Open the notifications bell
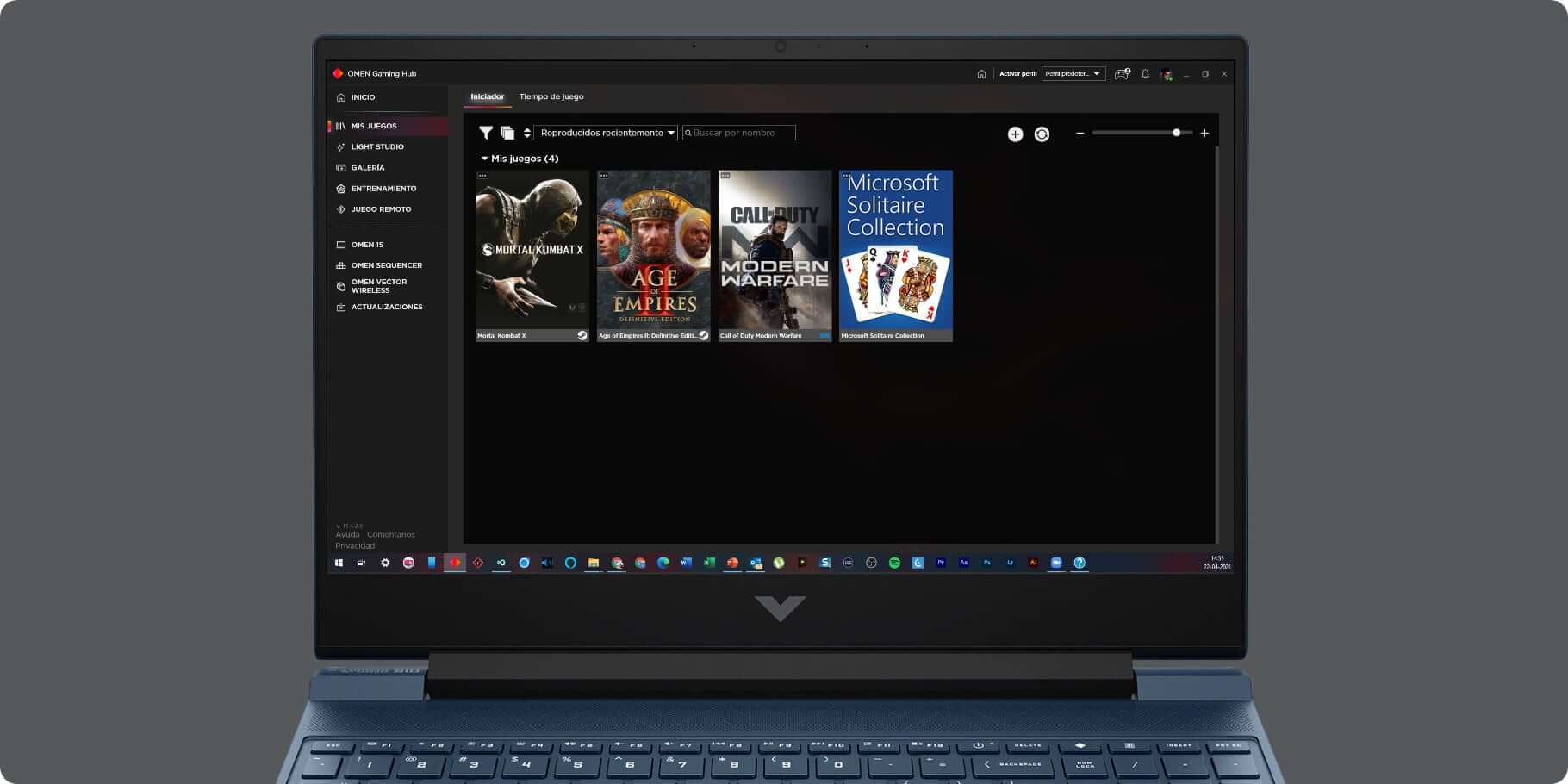This screenshot has height=784, width=1568. point(1145,74)
